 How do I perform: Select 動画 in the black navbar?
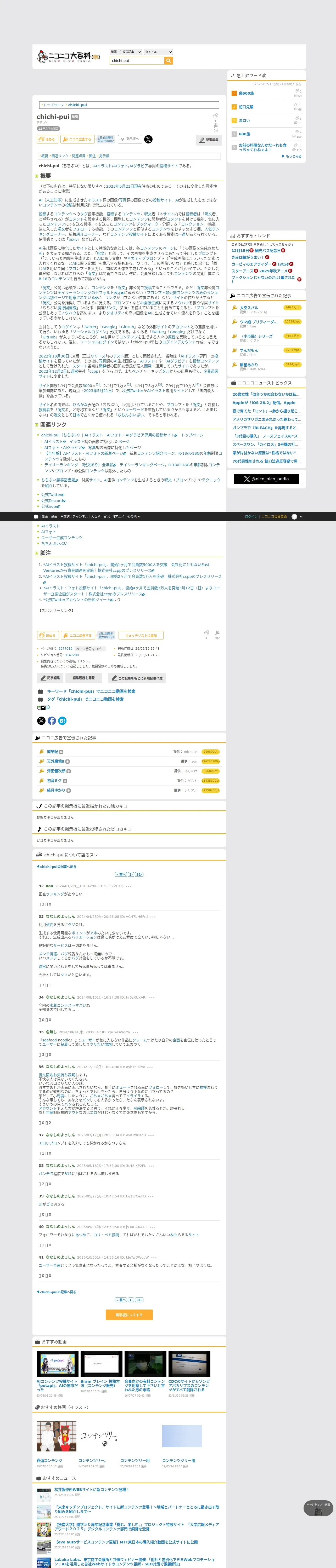(x=44, y=516)
